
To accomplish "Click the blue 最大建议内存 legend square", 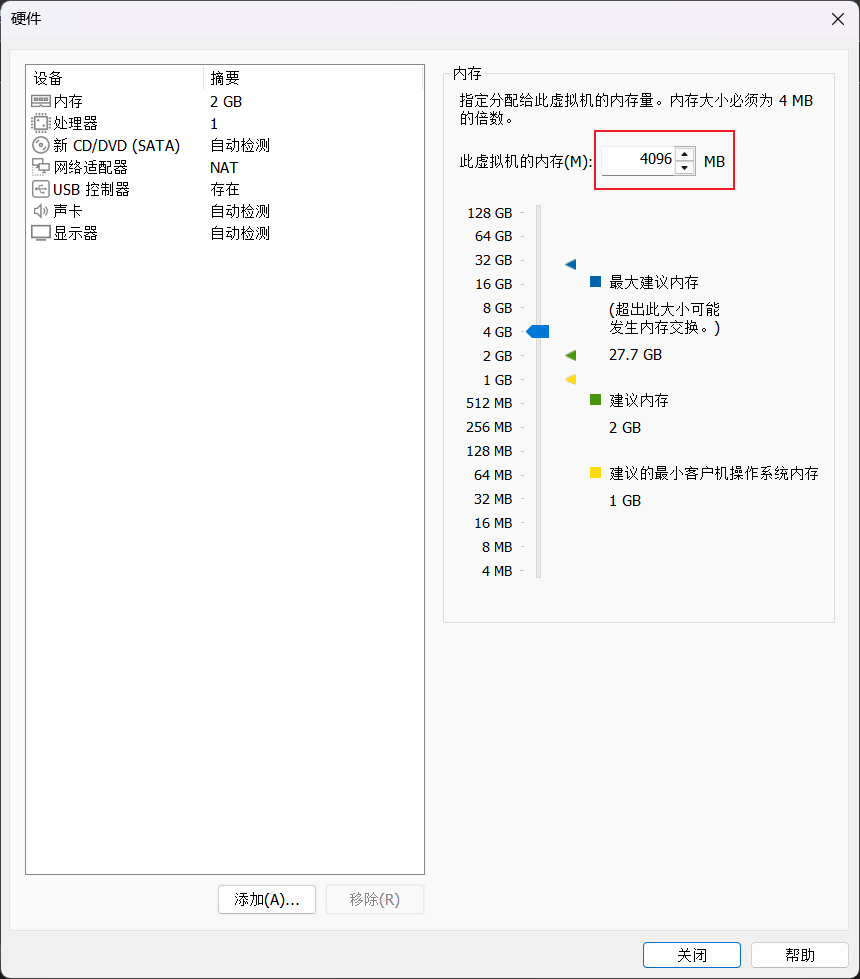I will (x=596, y=282).
